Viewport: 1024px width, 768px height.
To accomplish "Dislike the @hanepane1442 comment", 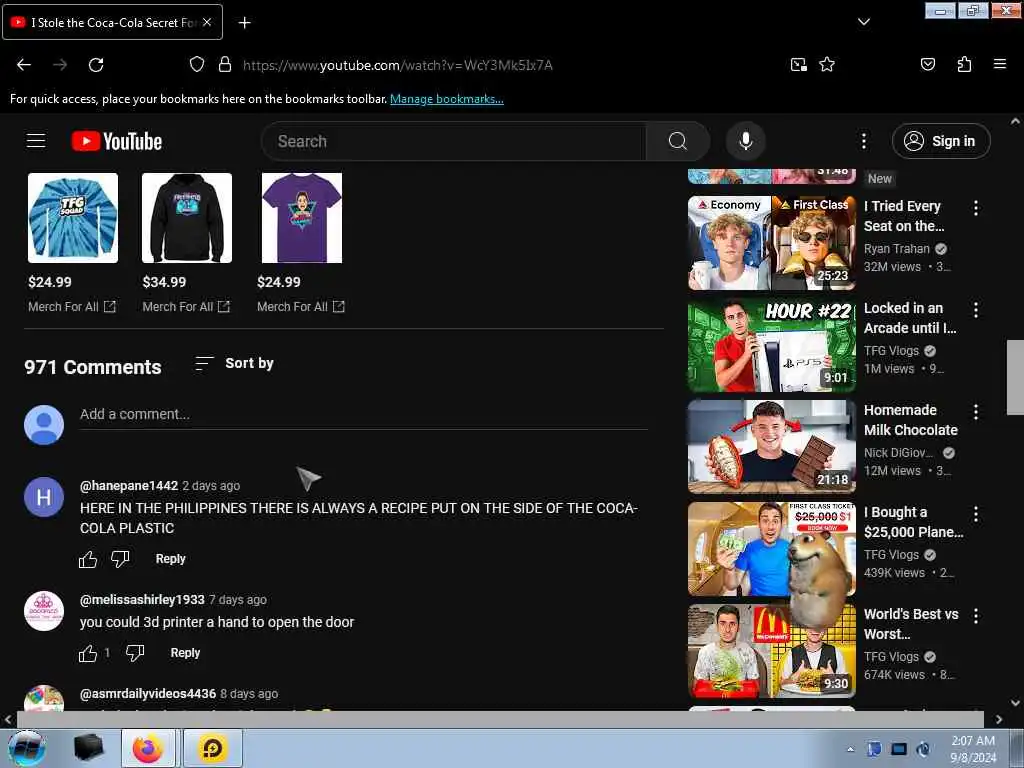I will [x=120, y=559].
